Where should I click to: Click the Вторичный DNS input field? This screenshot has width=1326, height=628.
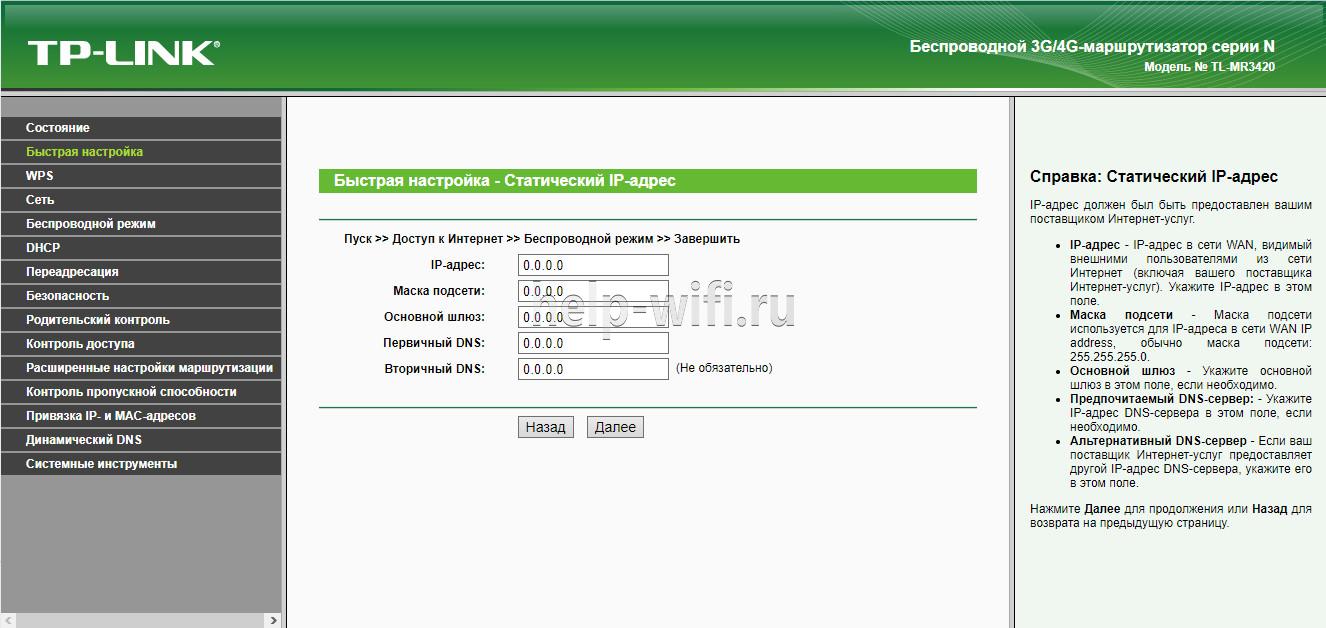click(x=593, y=369)
